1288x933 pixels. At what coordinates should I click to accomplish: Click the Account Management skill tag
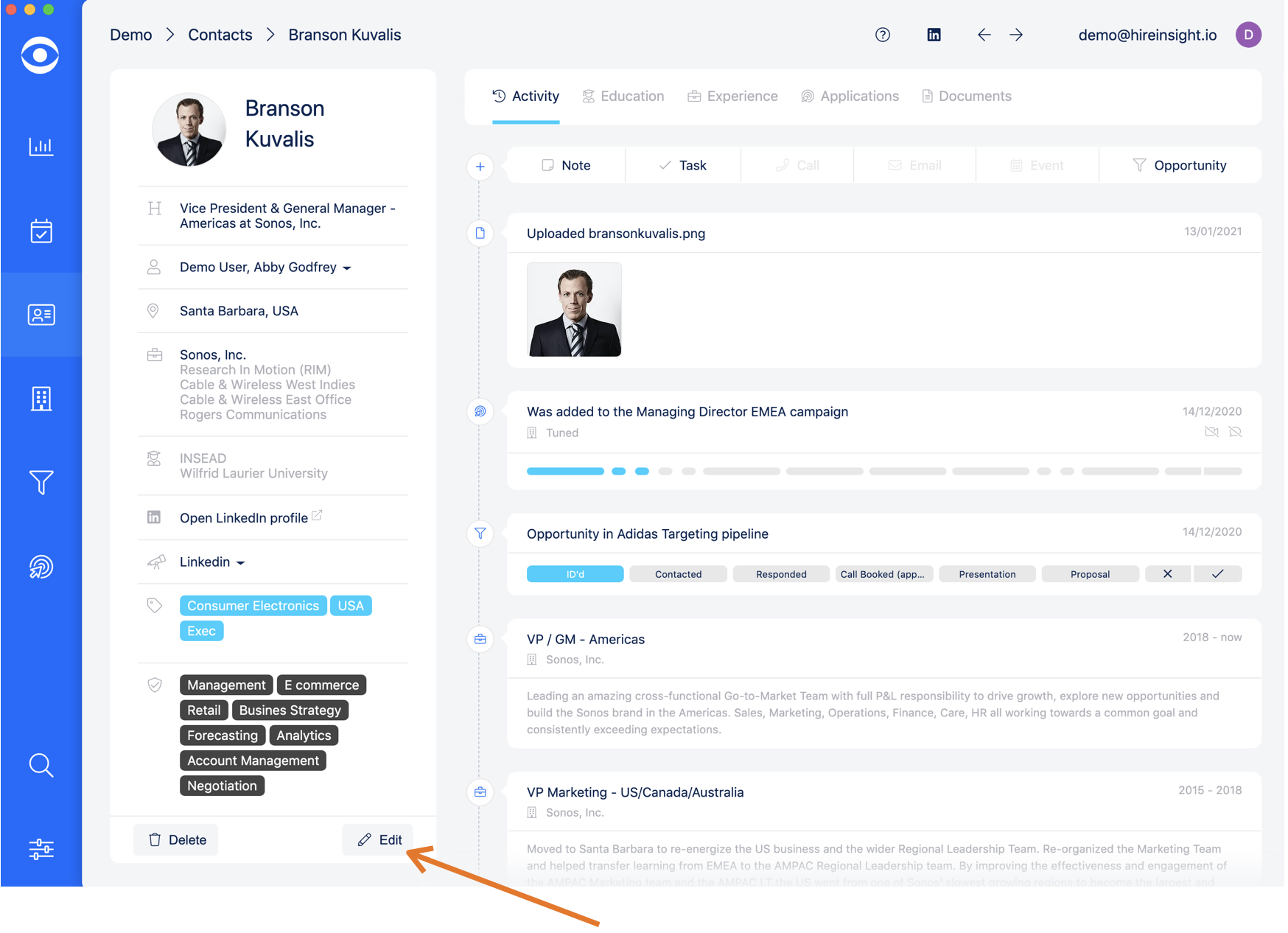coord(253,761)
